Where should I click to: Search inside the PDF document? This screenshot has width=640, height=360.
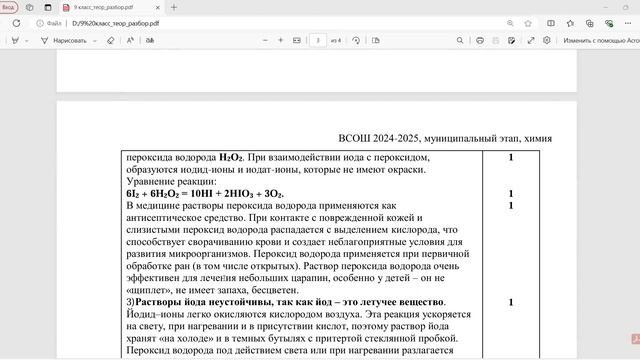coord(460,40)
